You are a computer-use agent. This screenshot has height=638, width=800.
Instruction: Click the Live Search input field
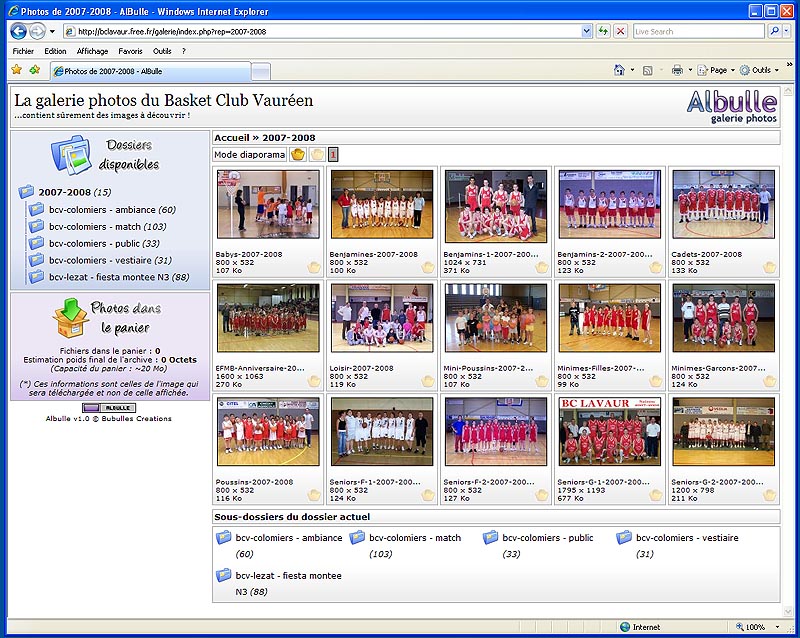[x=698, y=32]
